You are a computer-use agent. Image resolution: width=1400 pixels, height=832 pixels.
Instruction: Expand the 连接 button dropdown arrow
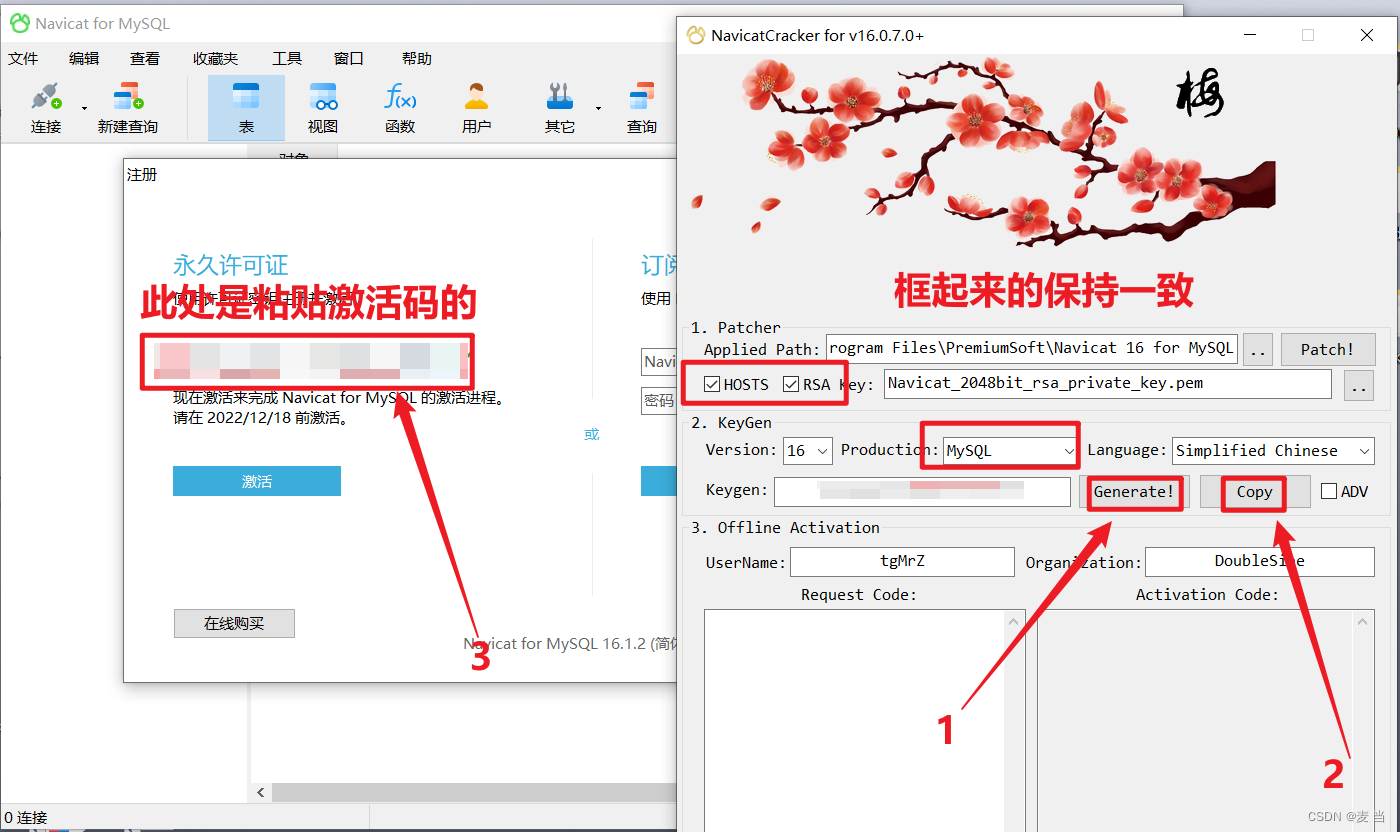tap(84, 108)
